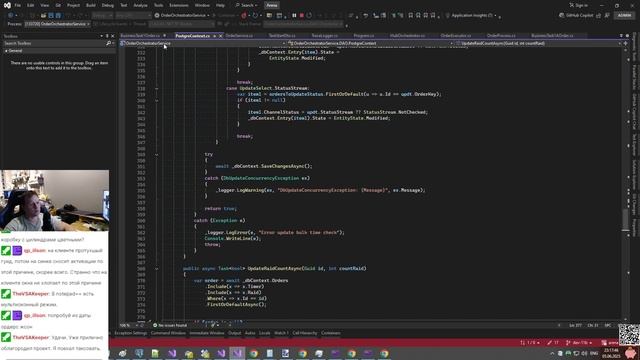Open the Extensions menu
This screenshot has width=640, height=360.
click(x=179, y=5)
